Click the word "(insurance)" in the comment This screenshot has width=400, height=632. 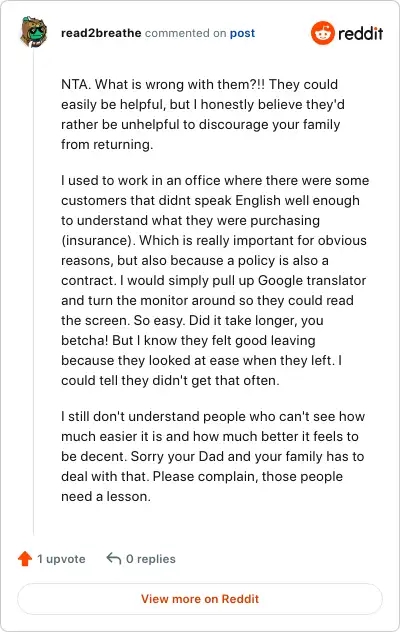click(98, 240)
